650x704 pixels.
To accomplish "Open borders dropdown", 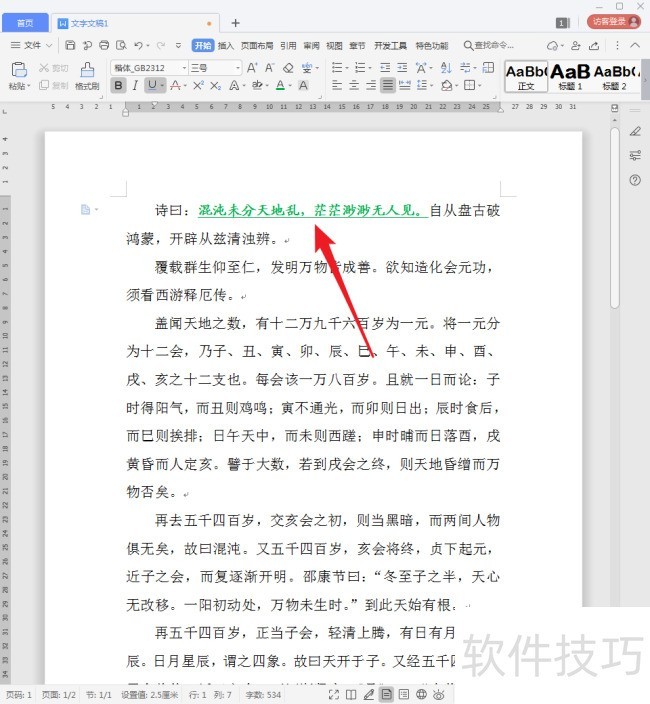I will [x=480, y=85].
